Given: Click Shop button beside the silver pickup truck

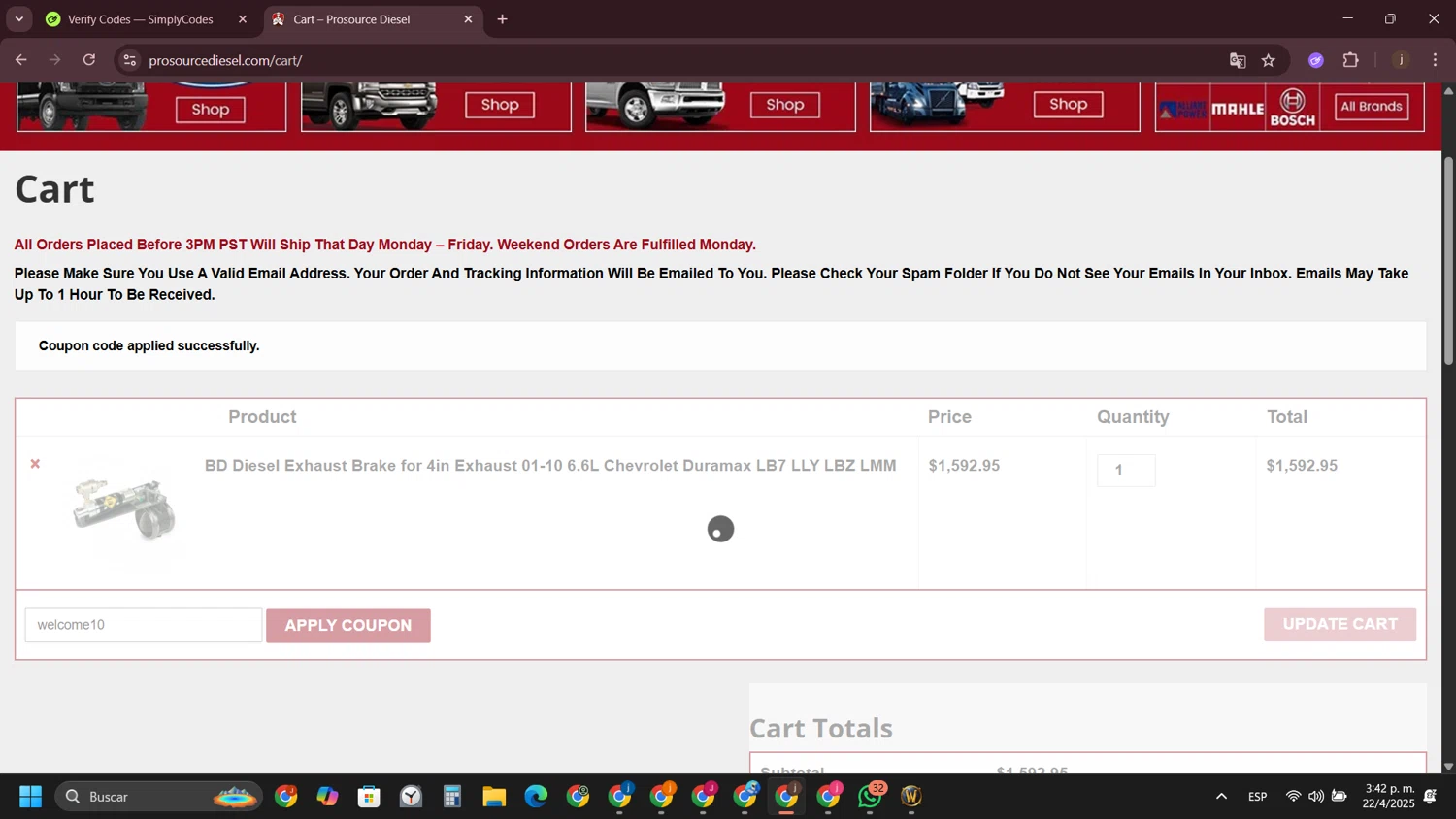Looking at the screenshot, I should click(784, 104).
